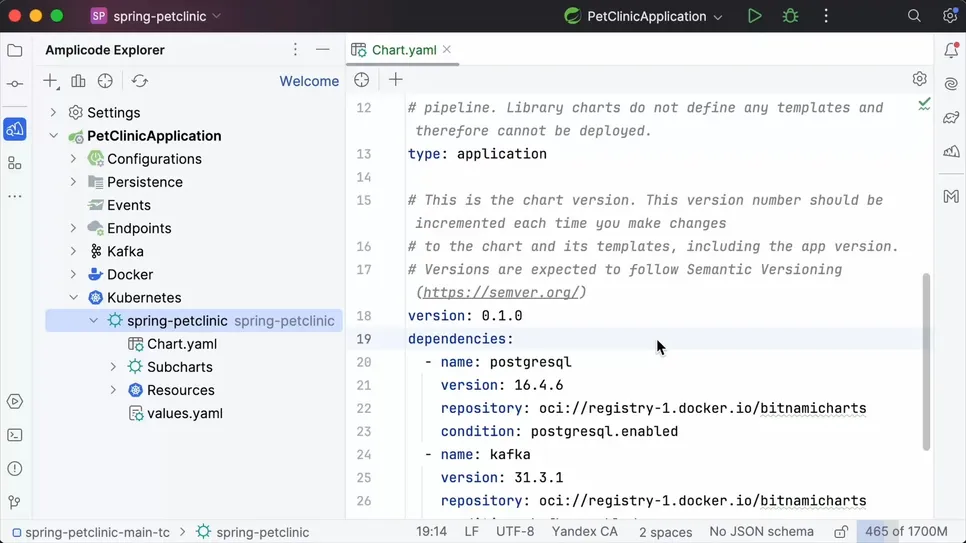
Task: Click the editor plus icon under Chart.yaml tab
Action: coord(396,80)
